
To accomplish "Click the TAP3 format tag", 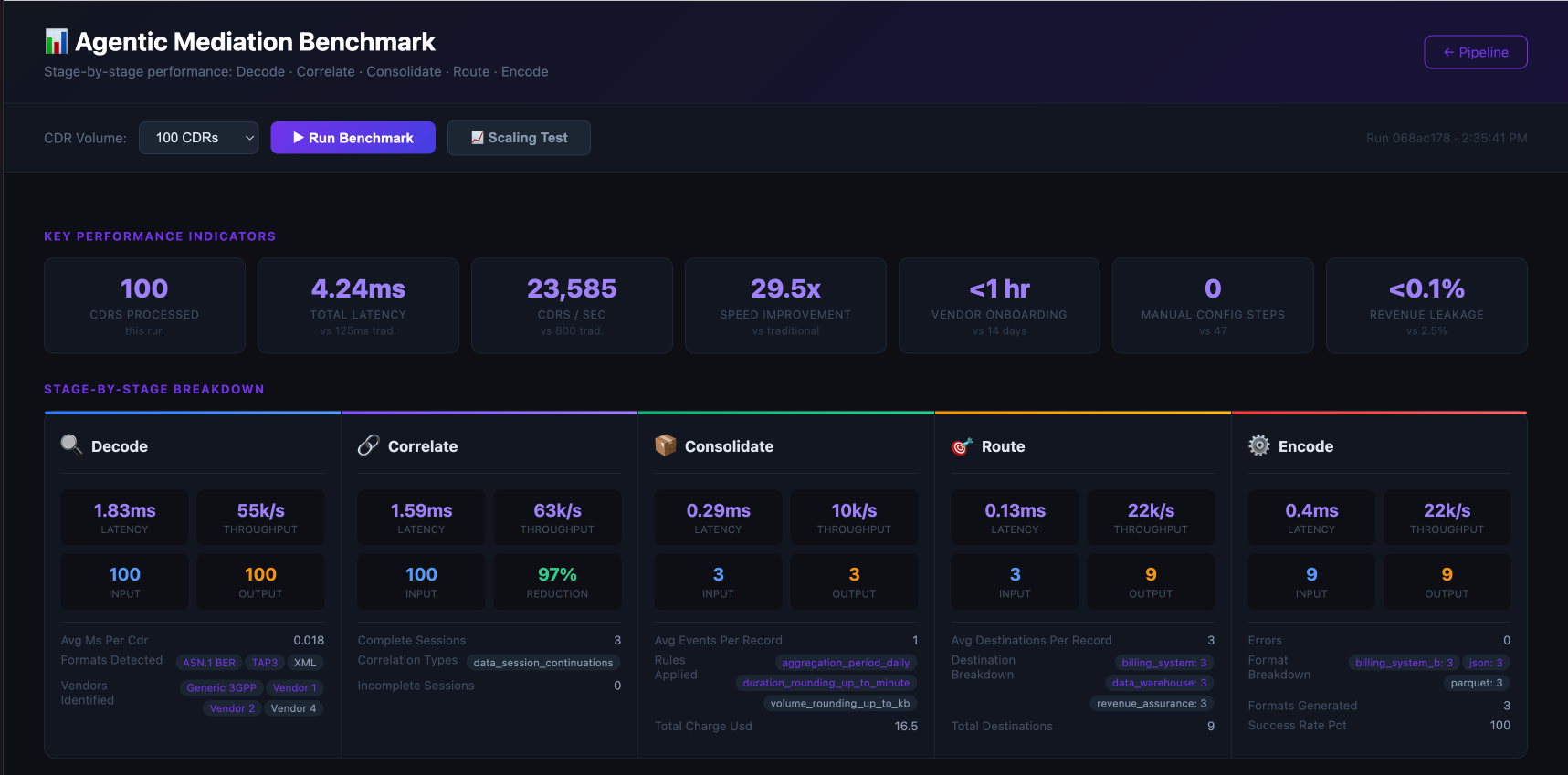I will pos(265,663).
